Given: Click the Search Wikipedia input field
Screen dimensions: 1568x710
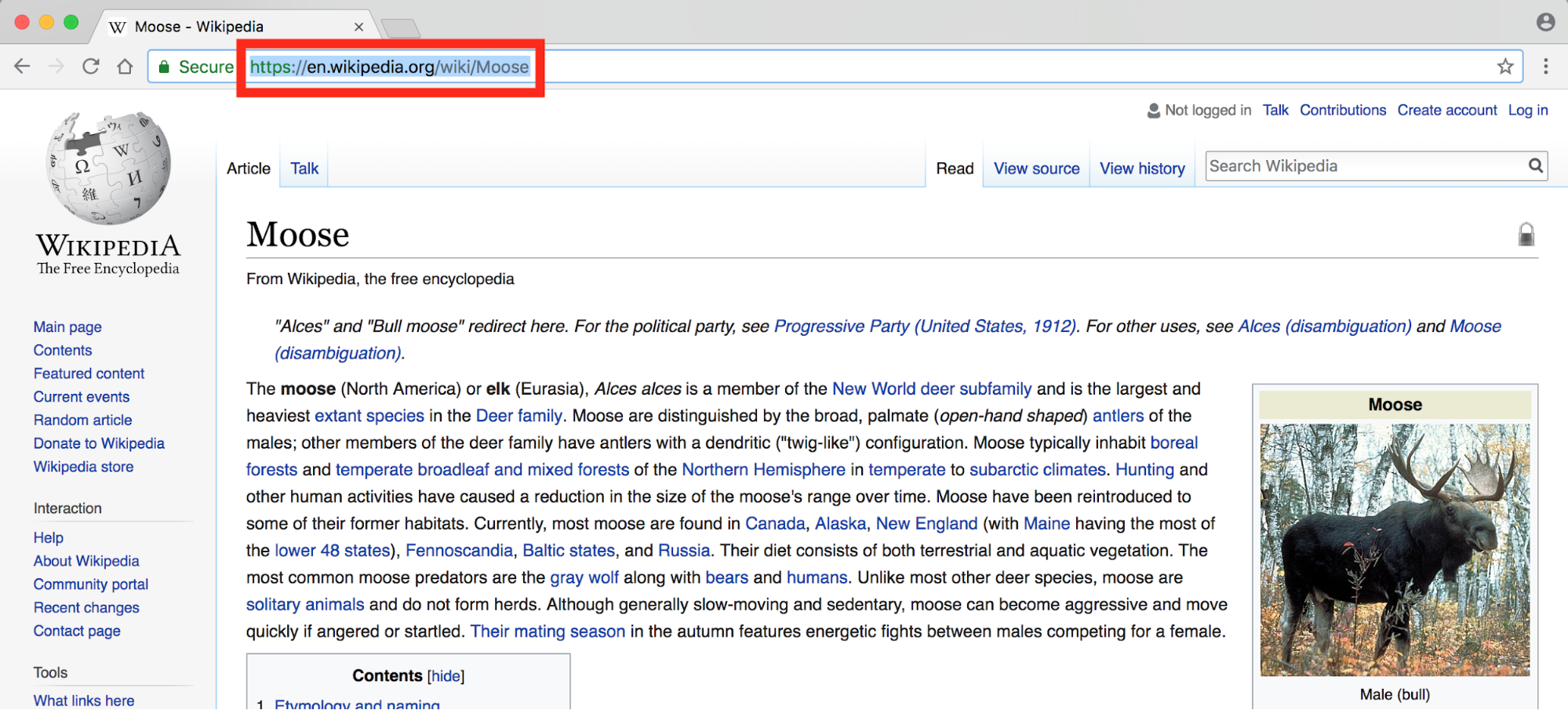Looking at the screenshot, I should point(1365,166).
